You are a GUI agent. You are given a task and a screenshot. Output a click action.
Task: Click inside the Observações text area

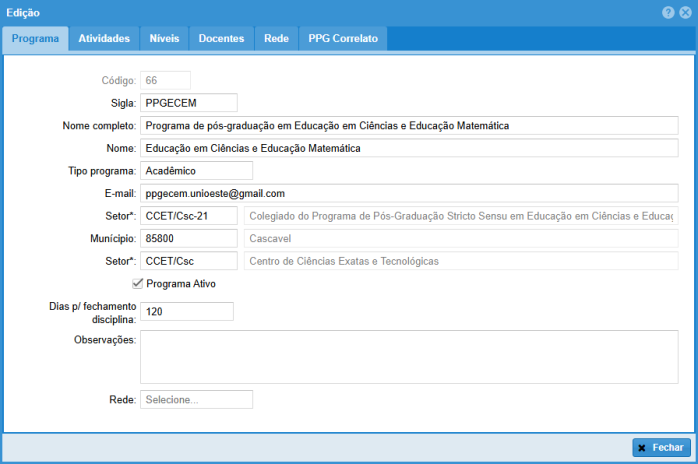408,356
